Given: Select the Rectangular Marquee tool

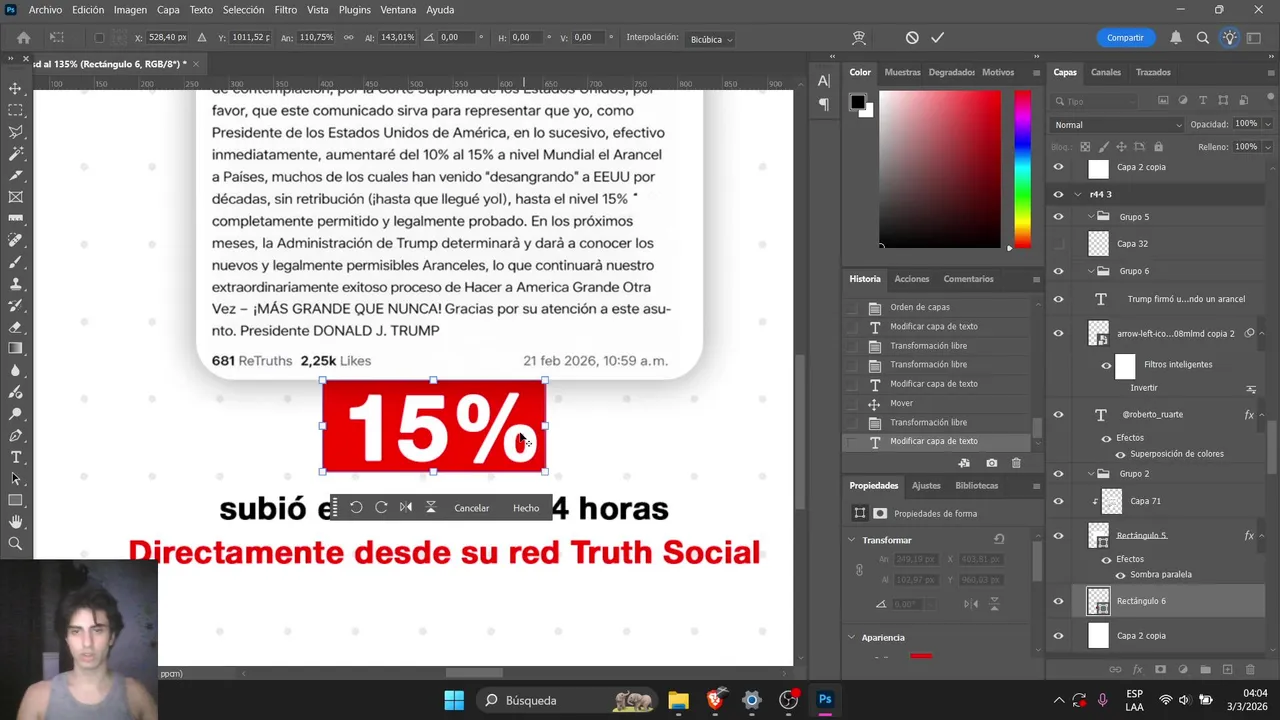Looking at the screenshot, I should click(x=15, y=110).
